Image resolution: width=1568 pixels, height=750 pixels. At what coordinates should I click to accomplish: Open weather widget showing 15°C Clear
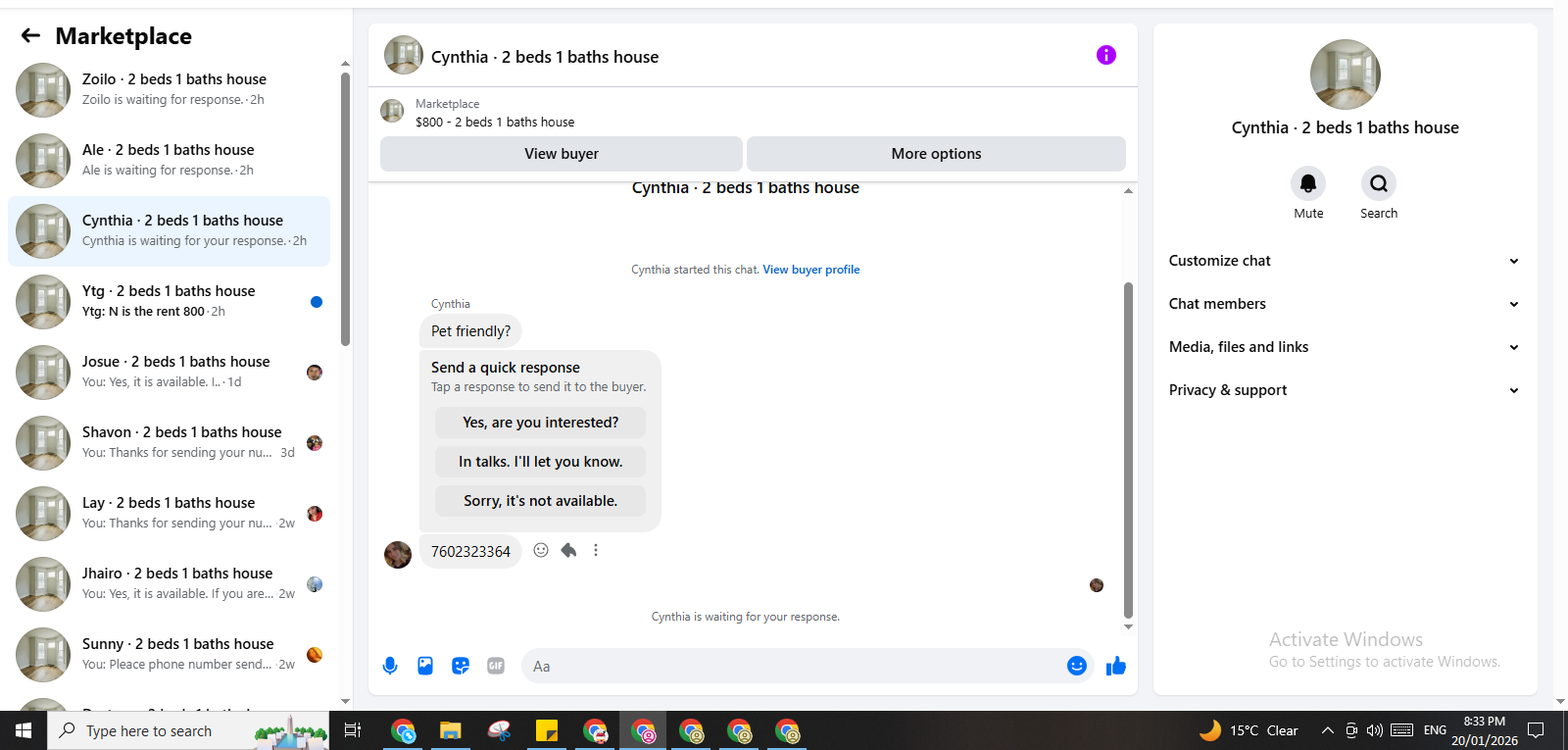pyautogui.click(x=1249, y=730)
